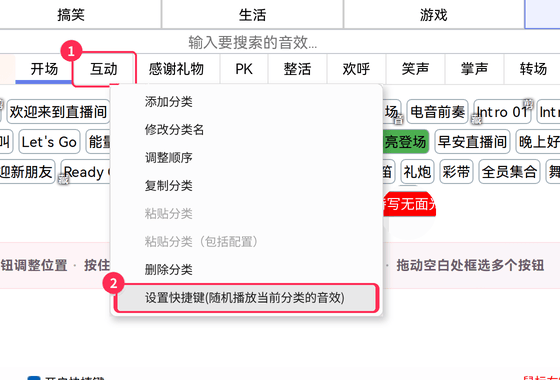Play the 欢迎来到直播间 sound button

(x=58, y=112)
